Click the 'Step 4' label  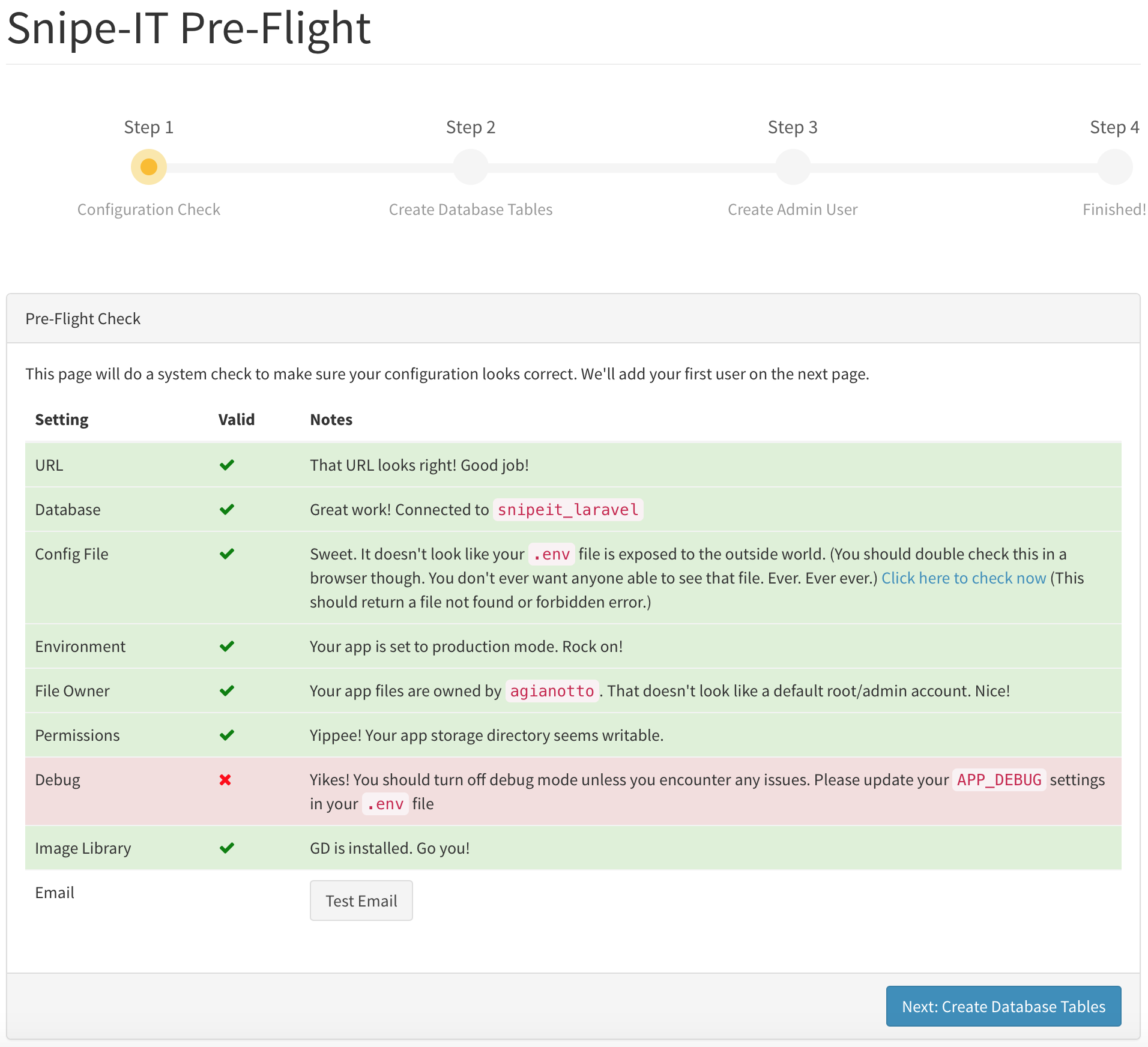click(x=1115, y=127)
